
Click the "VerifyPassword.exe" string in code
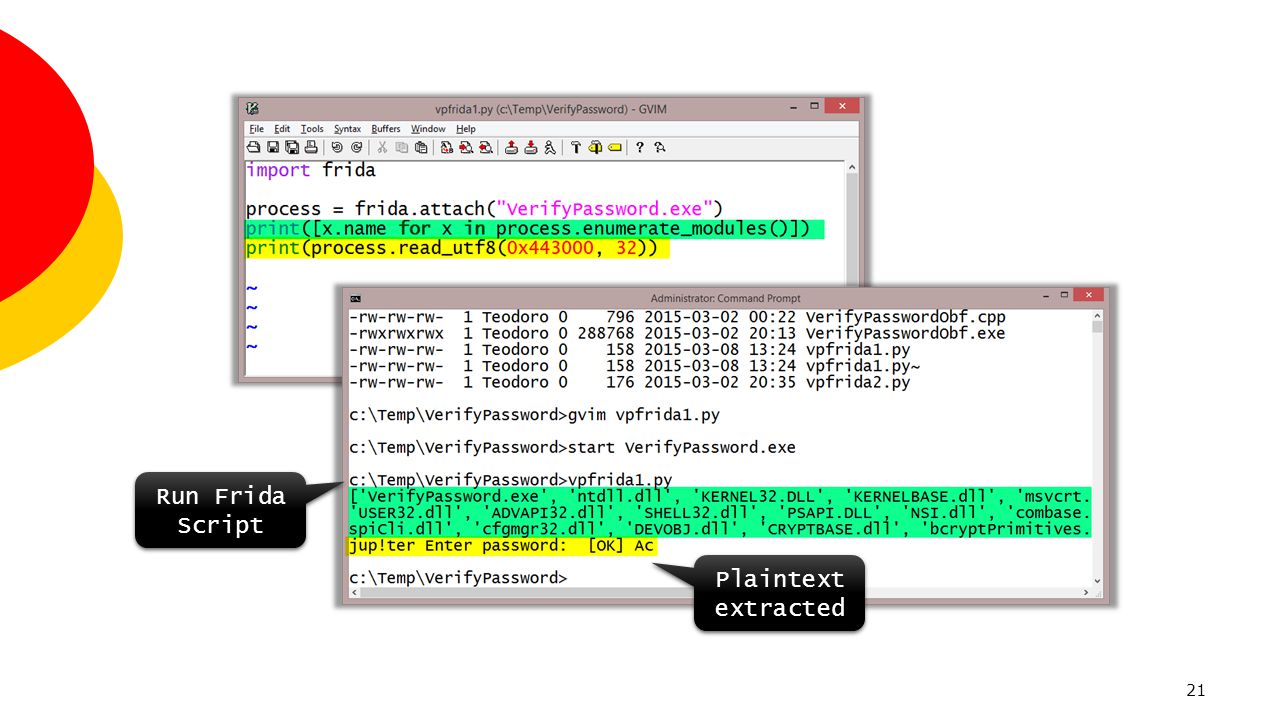tap(604, 209)
